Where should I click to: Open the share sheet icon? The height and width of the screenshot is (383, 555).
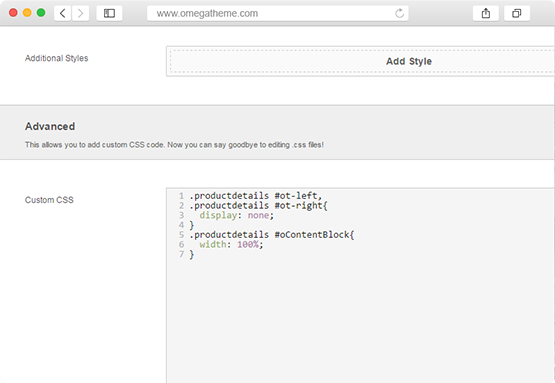[486, 13]
